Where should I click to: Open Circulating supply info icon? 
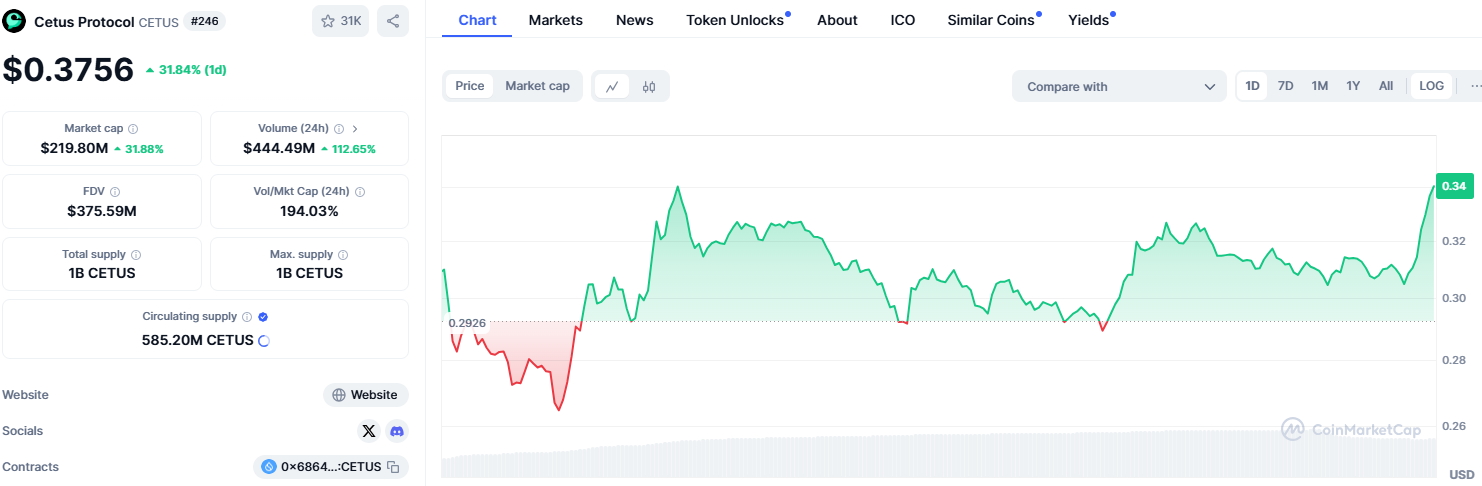click(x=247, y=317)
